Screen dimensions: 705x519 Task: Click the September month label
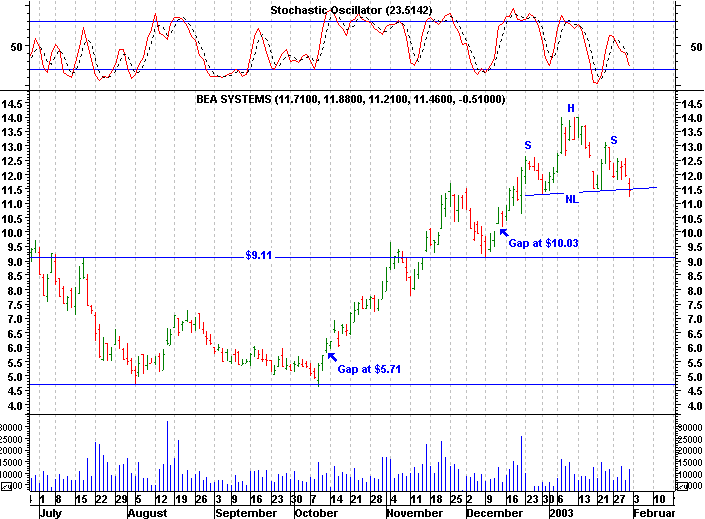click(x=246, y=513)
